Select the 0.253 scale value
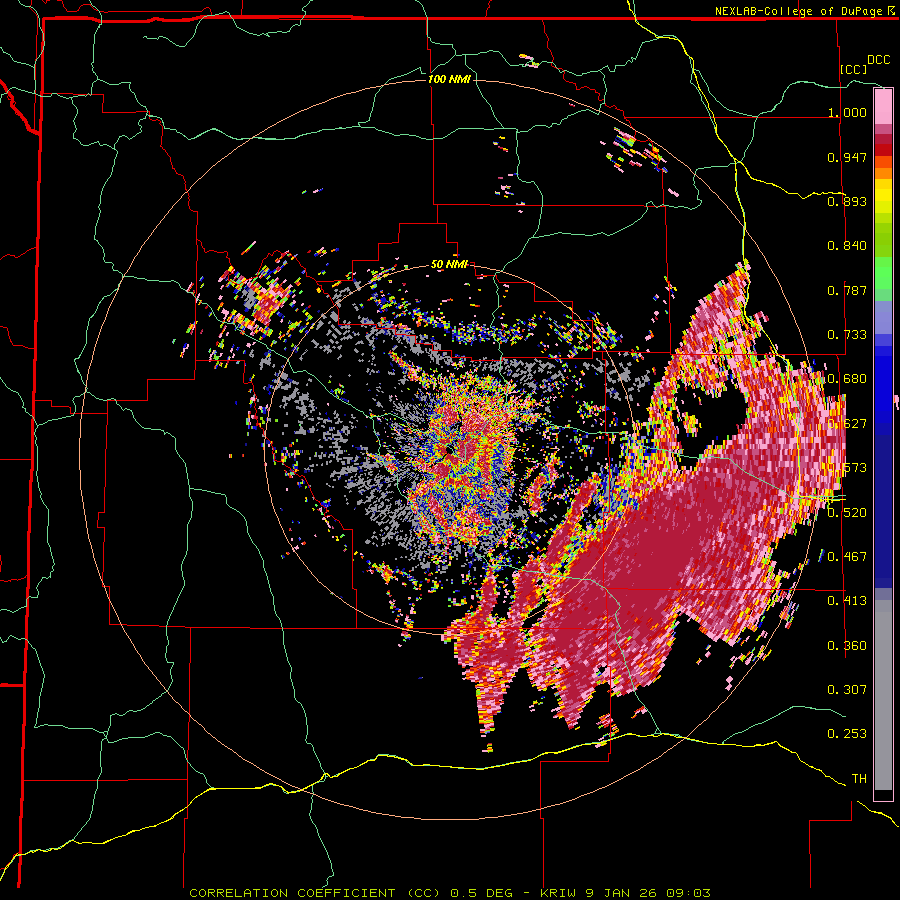Screen dimensions: 900x900 coord(847,734)
